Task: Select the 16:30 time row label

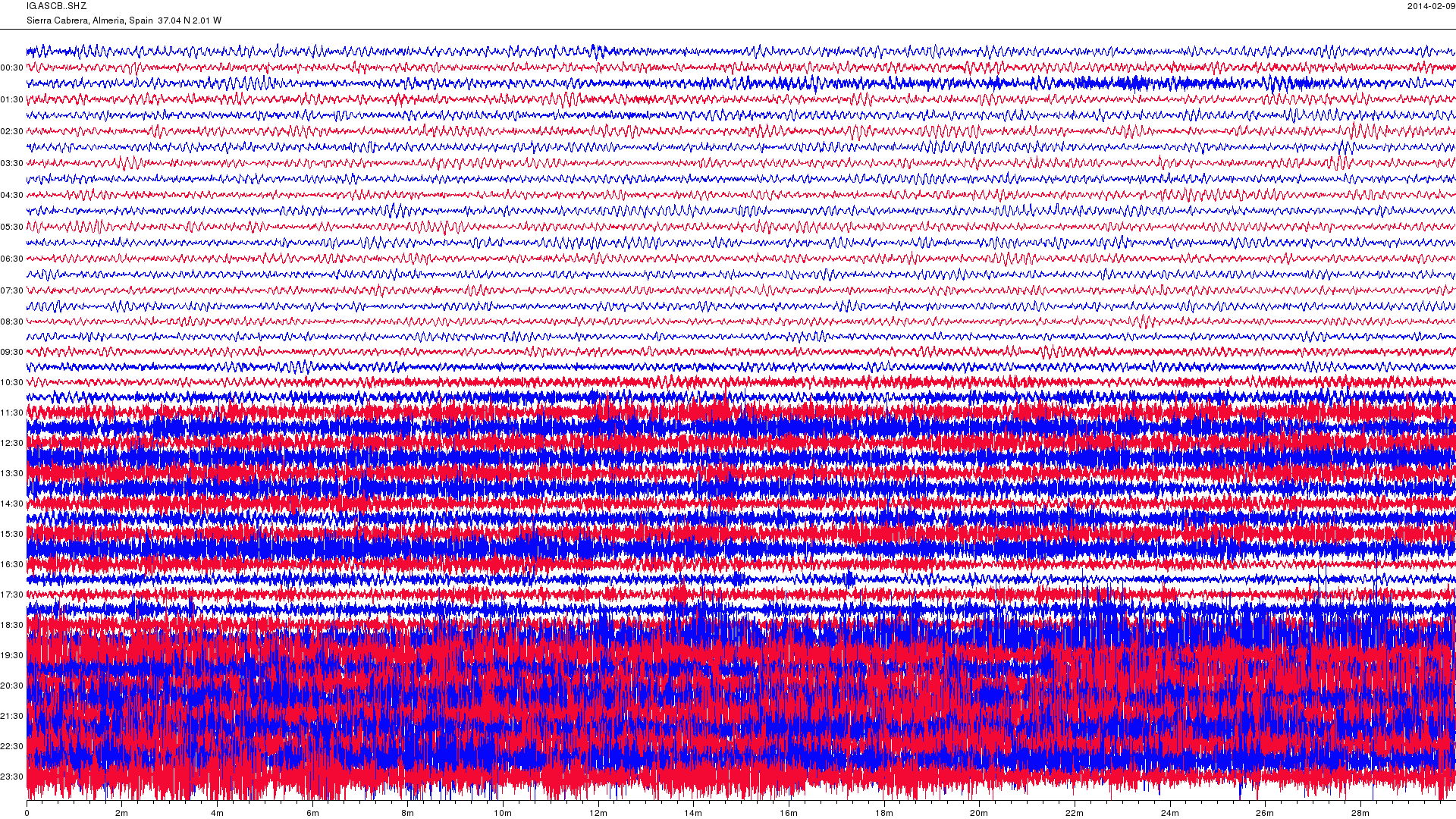Action: point(12,564)
